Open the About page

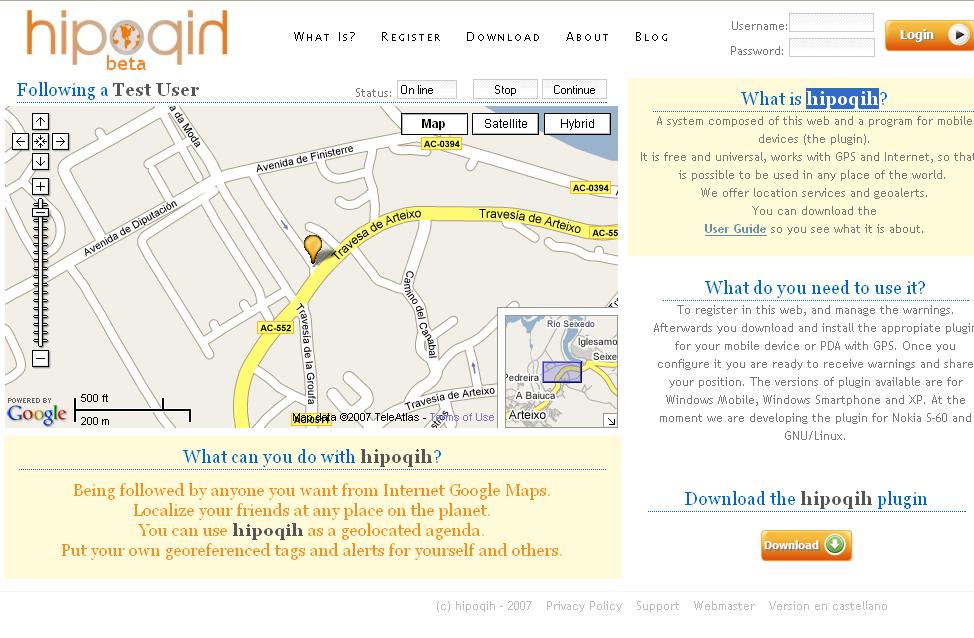coord(588,37)
